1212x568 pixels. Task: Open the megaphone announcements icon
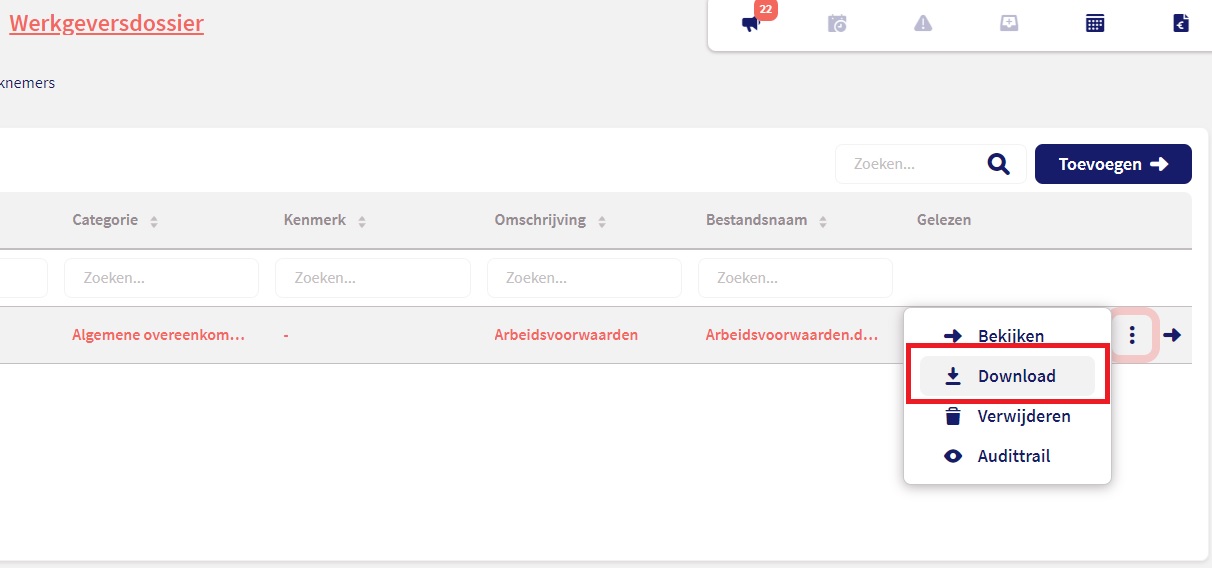coord(752,24)
